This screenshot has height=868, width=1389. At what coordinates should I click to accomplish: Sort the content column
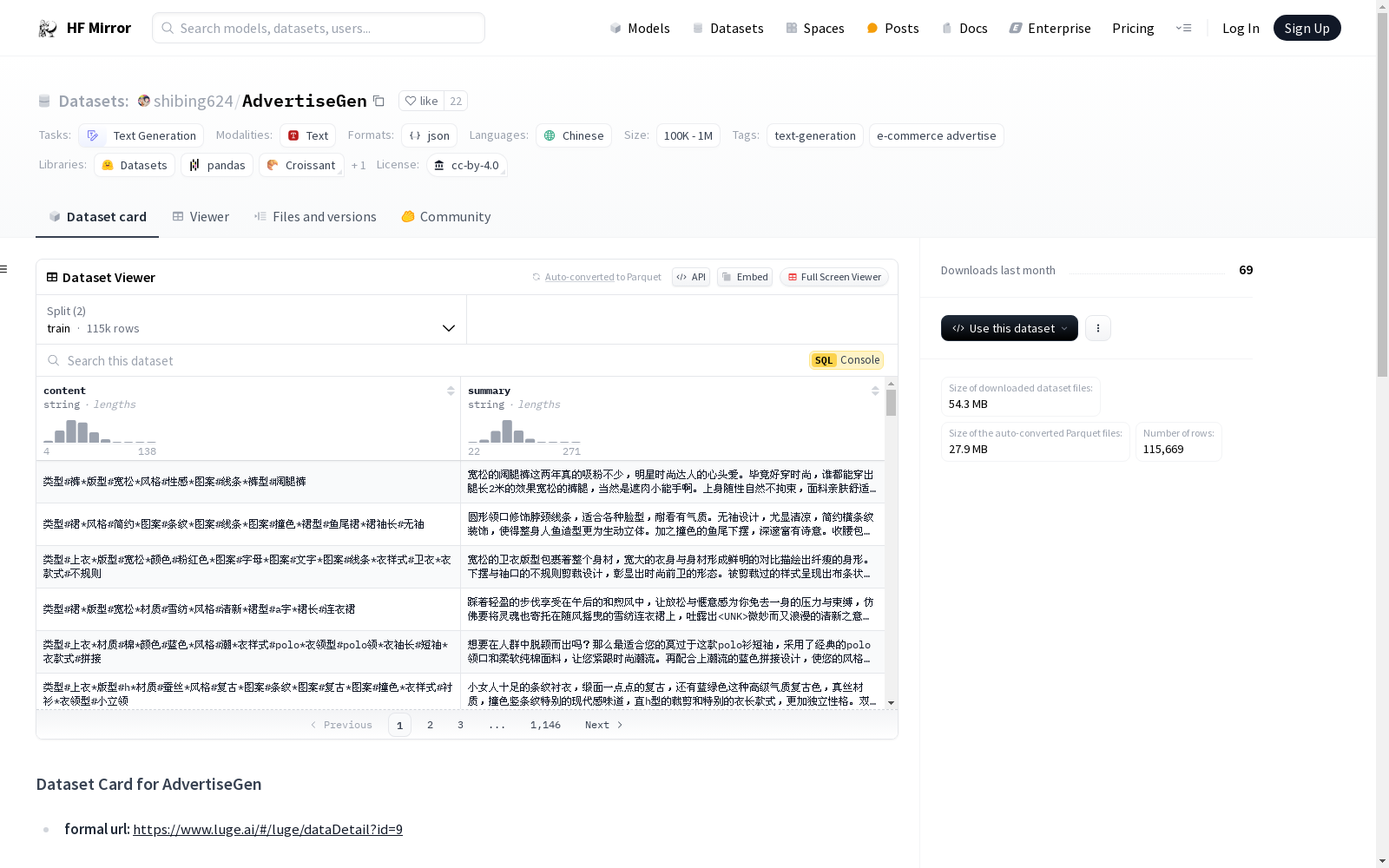tap(451, 391)
